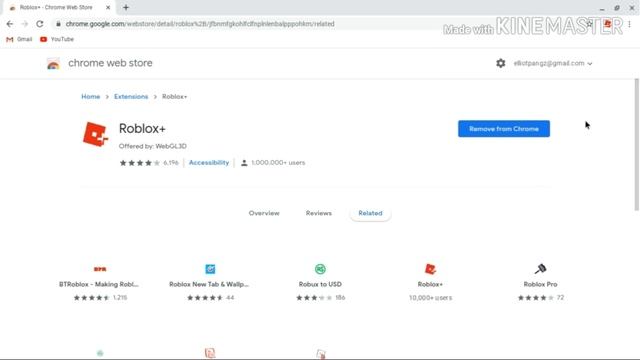Click the Chrome Web Store rainbow logo

(x=53, y=64)
